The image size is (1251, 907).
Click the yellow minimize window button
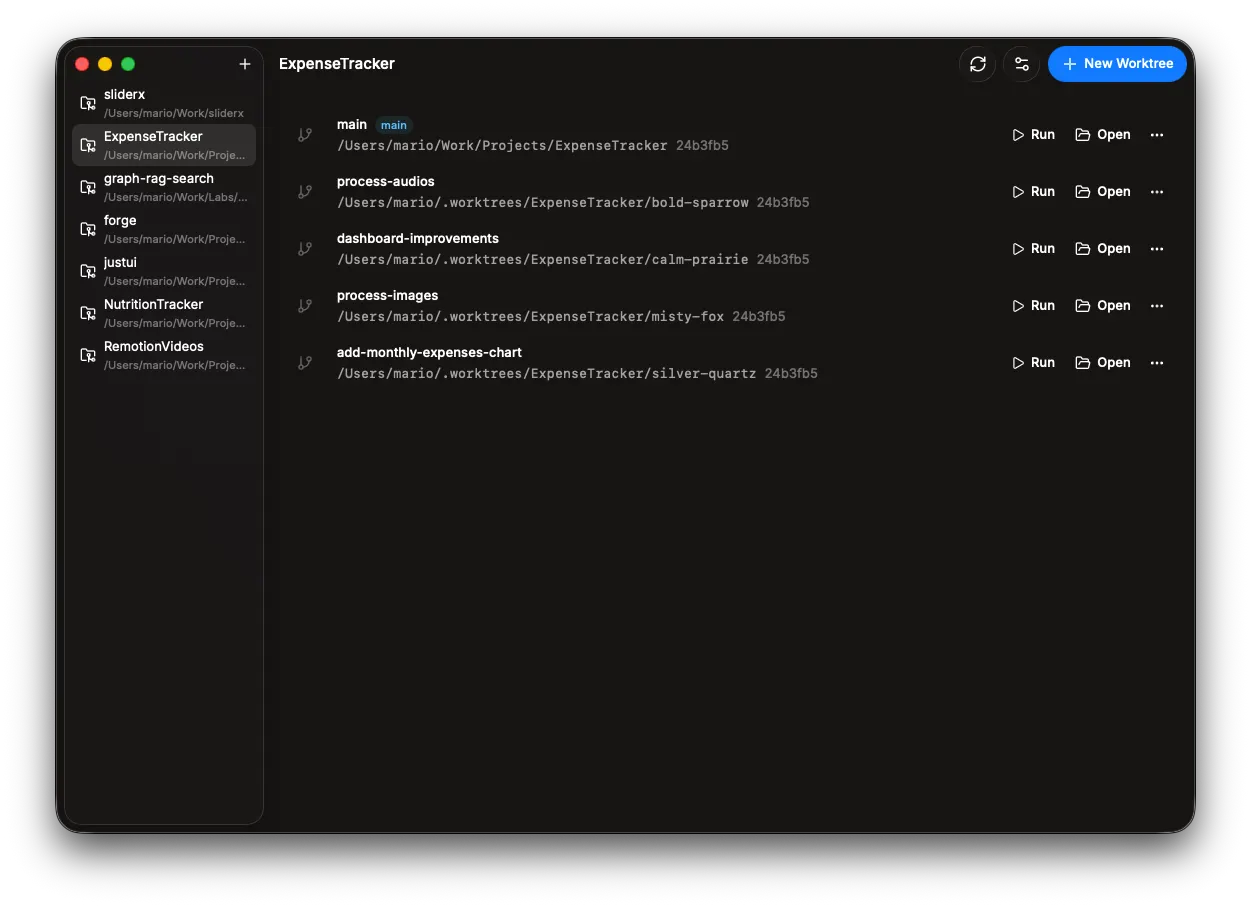pos(105,64)
